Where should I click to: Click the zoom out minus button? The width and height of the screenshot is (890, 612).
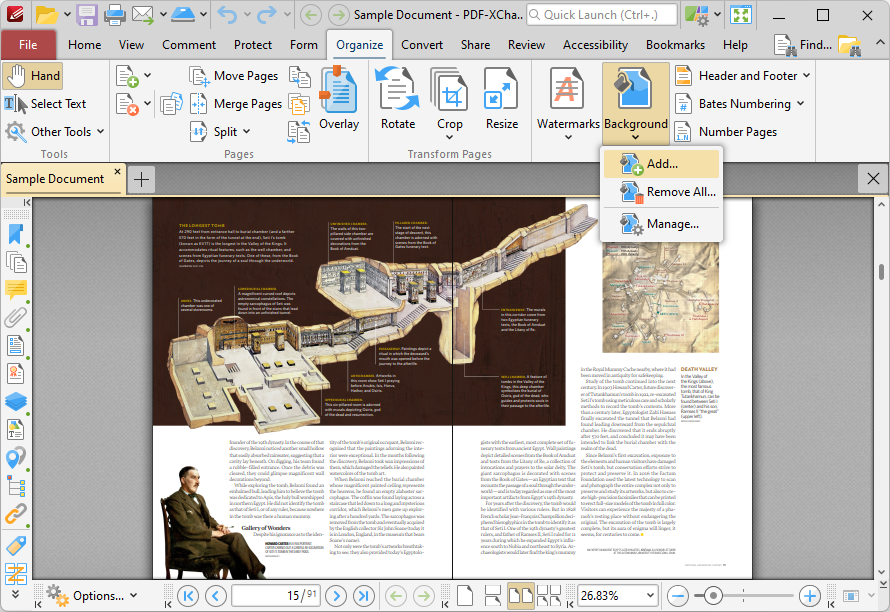click(677, 596)
